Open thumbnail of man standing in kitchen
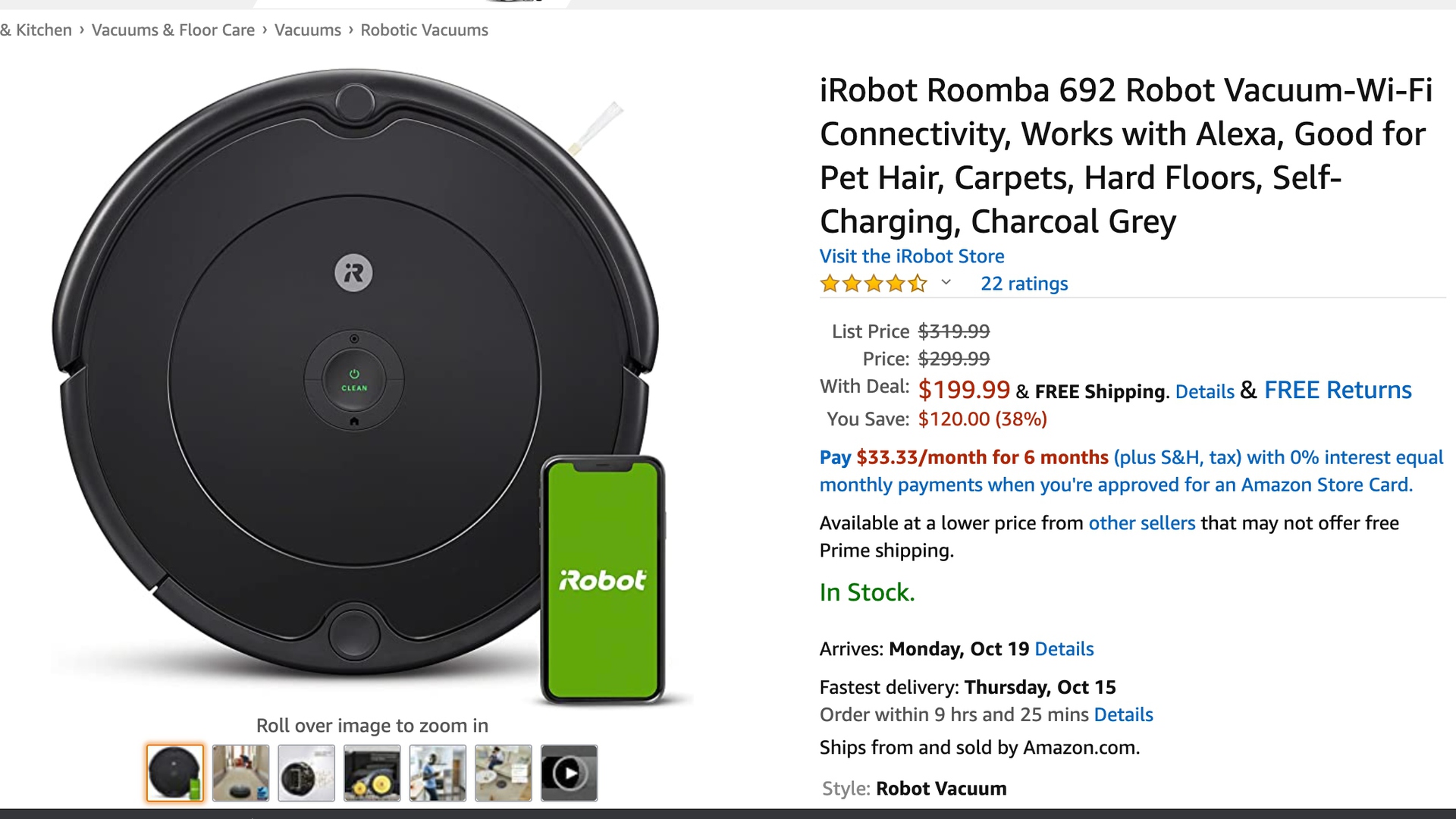Viewport: 1456px width, 819px height. [x=438, y=773]
